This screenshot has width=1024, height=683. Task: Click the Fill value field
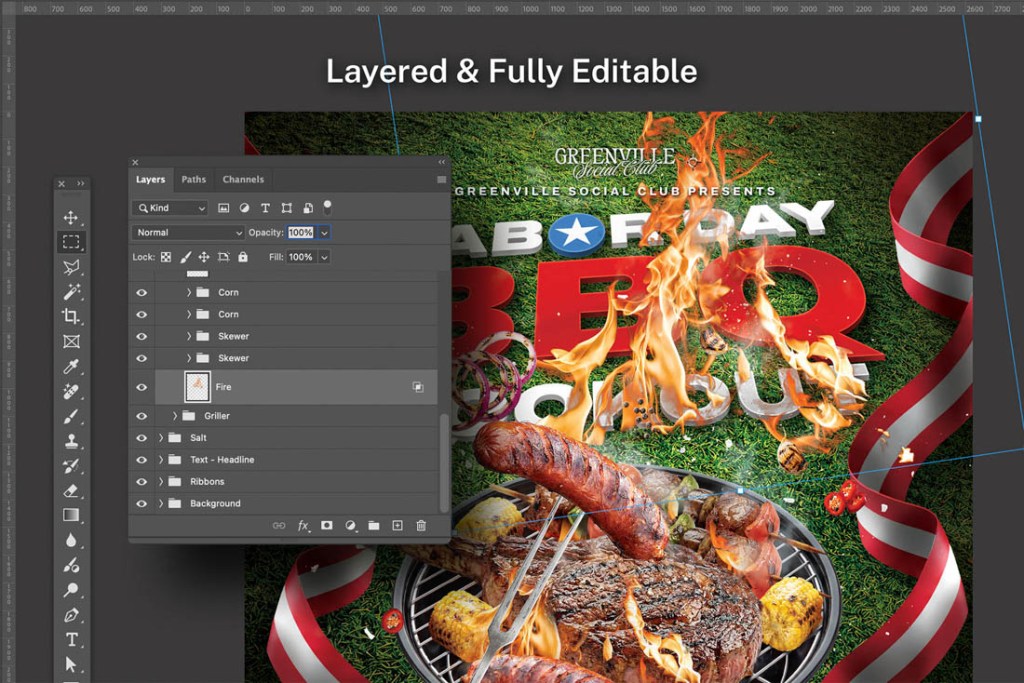(301, 257)
